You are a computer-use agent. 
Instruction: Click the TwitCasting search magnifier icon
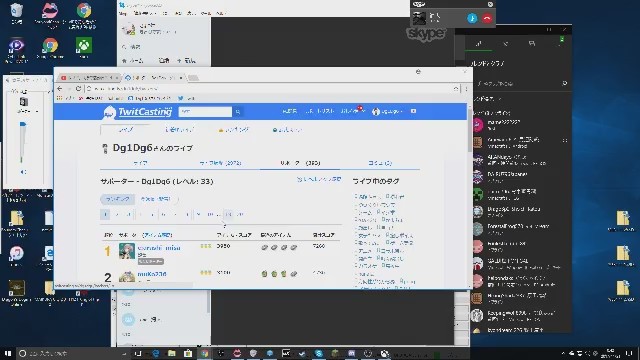[238, 111]
